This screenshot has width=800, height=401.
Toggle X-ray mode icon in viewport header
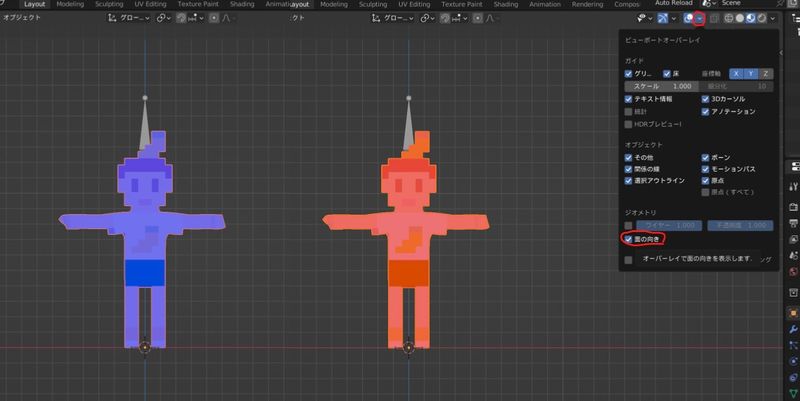pyautogui.click(x=715, y=18)
